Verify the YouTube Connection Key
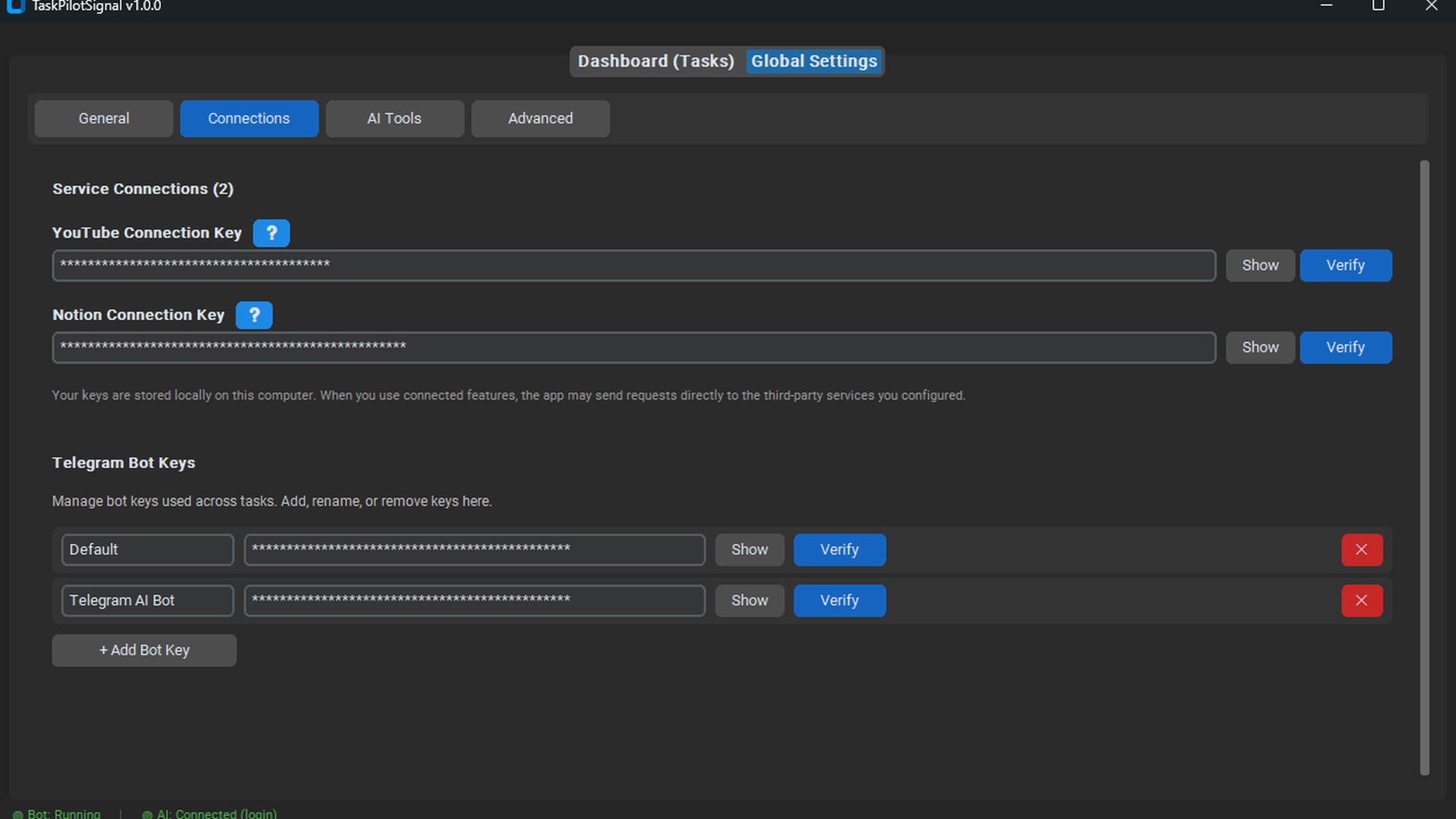The image size is (1456, 819). click(x=1345, y=265)
